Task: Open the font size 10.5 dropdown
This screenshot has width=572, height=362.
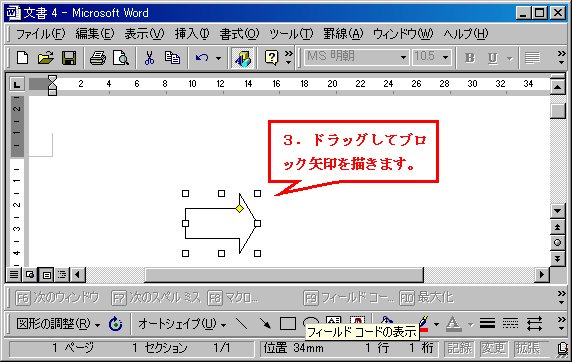Action: pos(445,57)
